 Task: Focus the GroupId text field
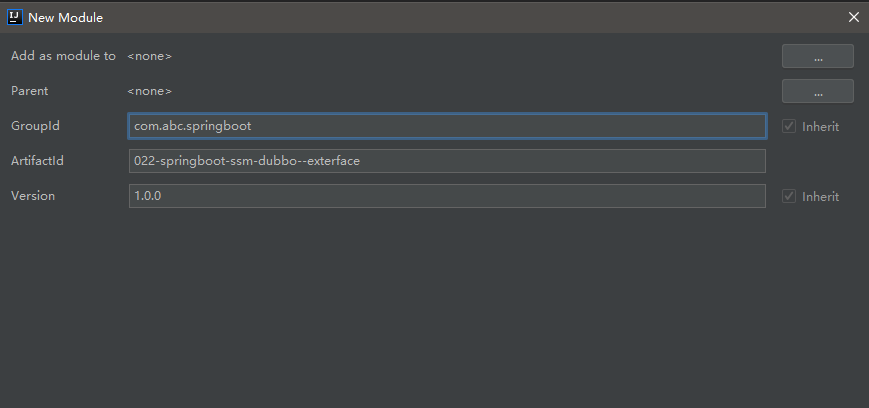point(446,126)
